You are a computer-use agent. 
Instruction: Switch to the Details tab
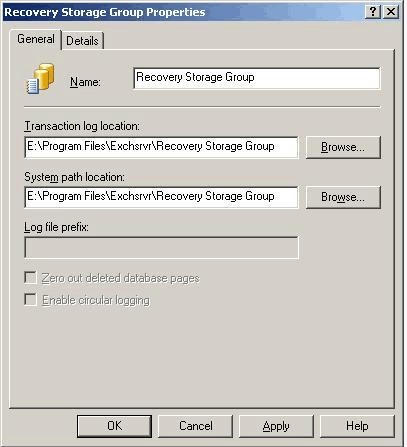[x=82, y=41]
